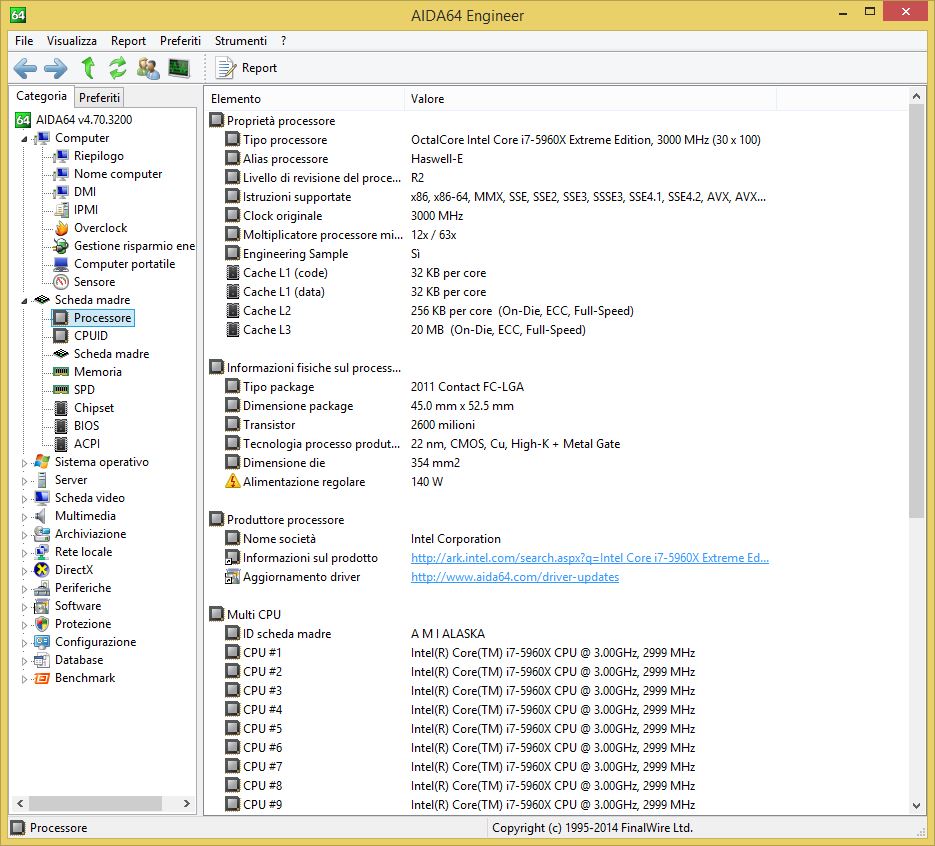Screen dimensions: 935x846
Task: Click the green graph monitor toolbar icon
Action: tap(179, 68)
